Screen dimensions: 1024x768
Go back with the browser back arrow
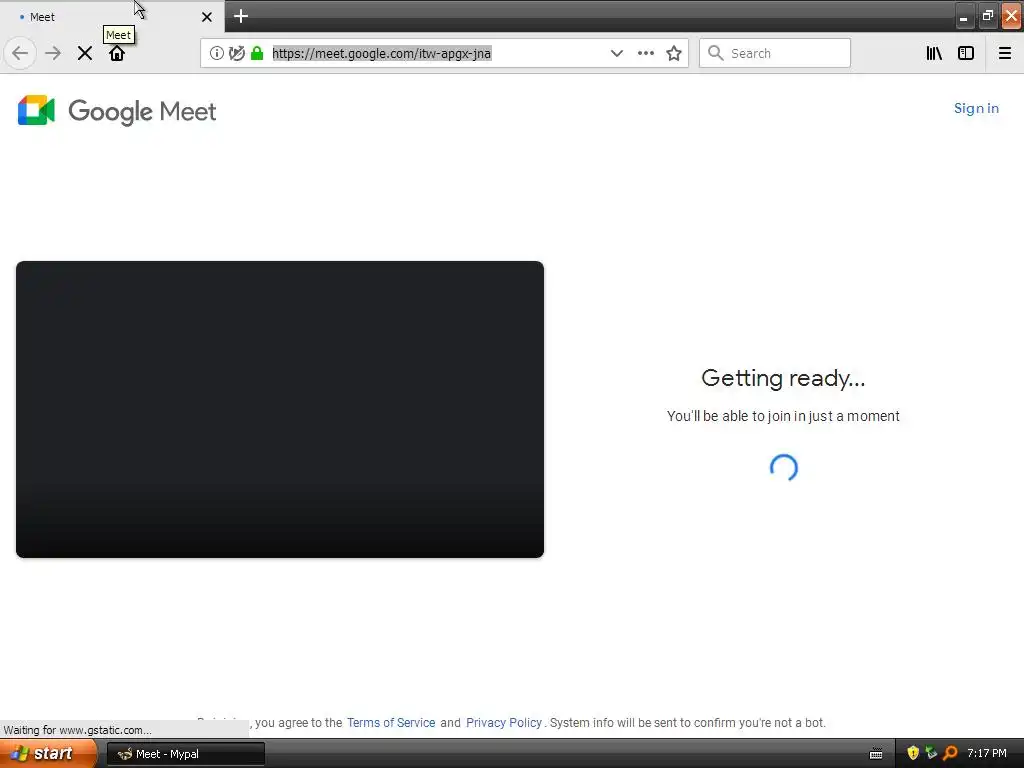(x=20, y=53)
